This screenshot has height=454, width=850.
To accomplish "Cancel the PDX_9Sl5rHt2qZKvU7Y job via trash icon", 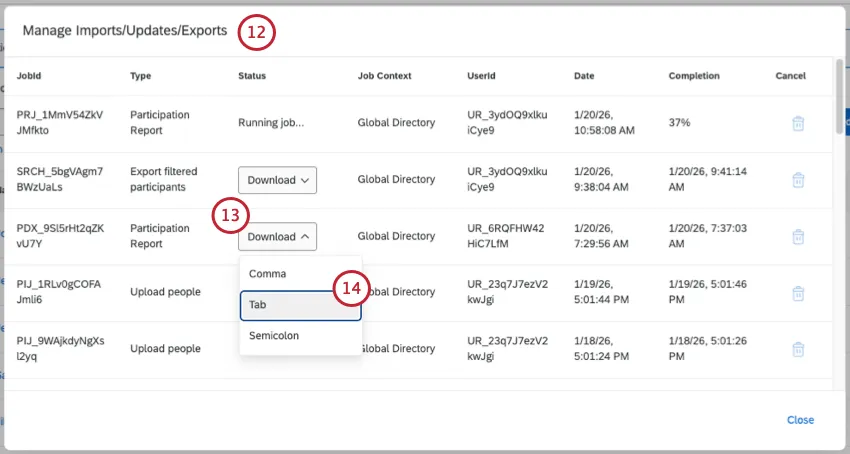I will (x=797, y=237).
